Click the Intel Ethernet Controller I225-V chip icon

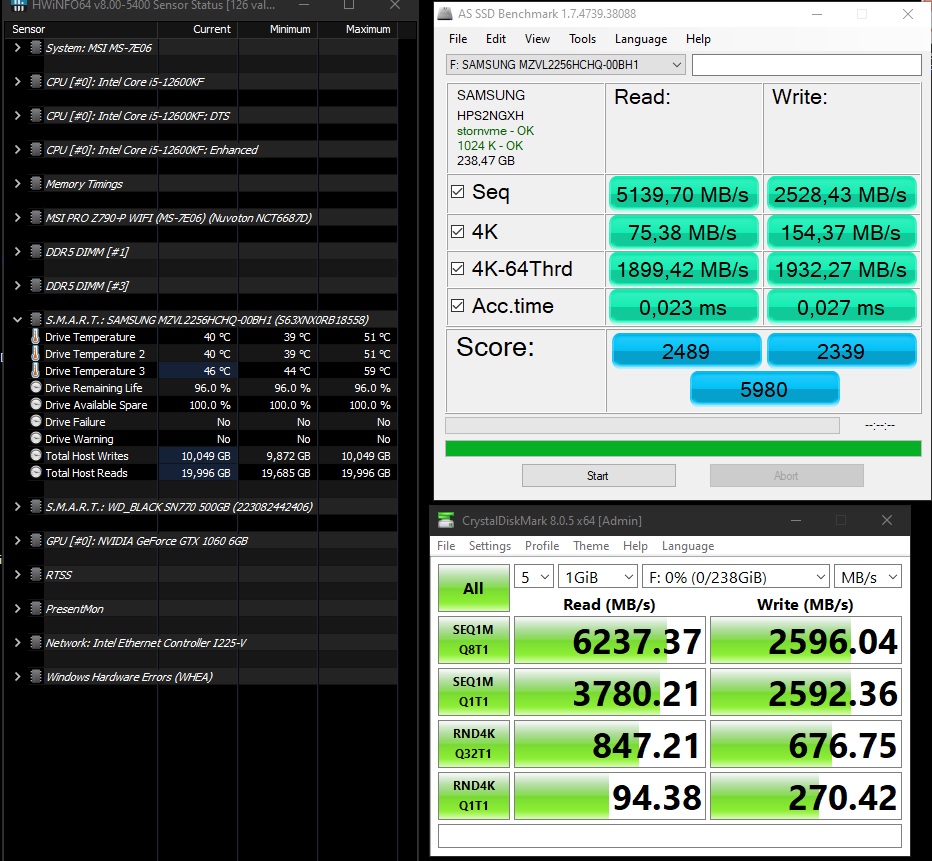coord(36,642)
